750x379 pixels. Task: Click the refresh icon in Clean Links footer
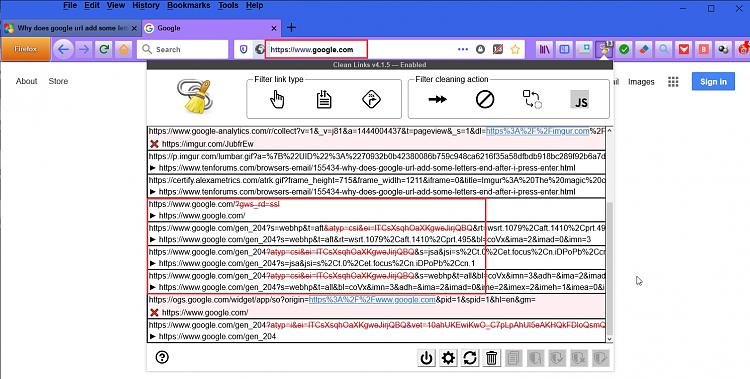[470, 358]
